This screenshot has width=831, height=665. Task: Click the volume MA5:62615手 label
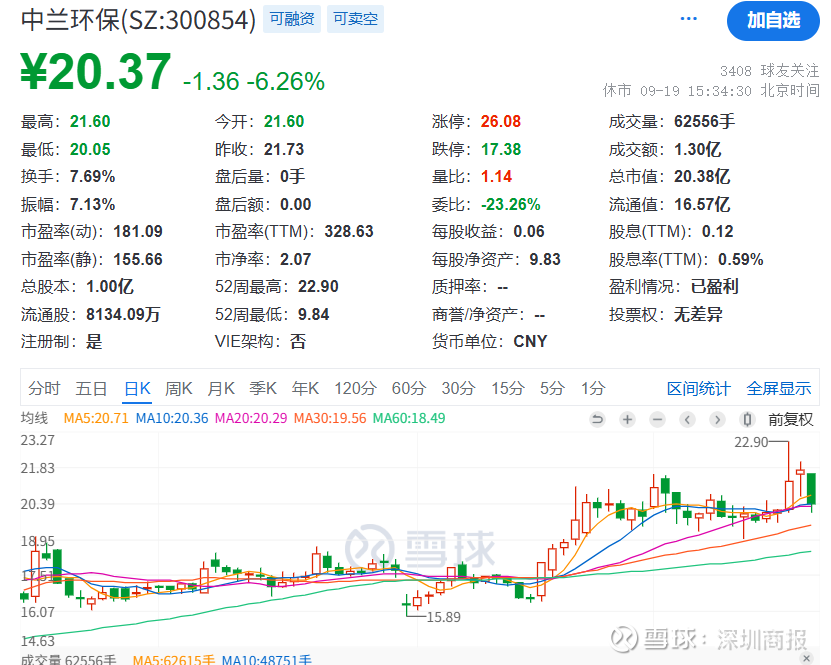pyautogui.click(x=174, y=659)
